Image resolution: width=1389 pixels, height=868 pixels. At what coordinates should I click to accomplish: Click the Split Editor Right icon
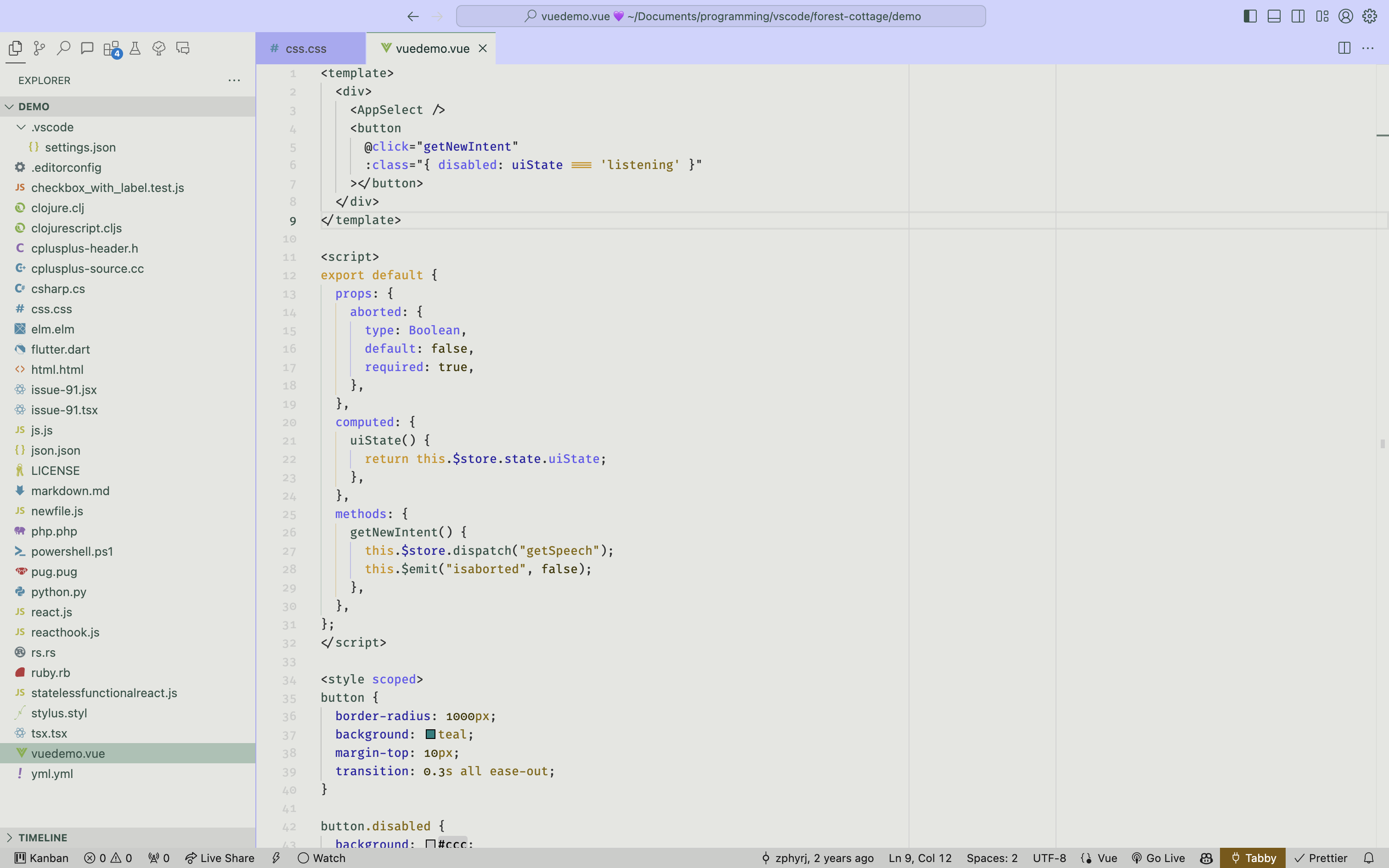click(1344, 48)
